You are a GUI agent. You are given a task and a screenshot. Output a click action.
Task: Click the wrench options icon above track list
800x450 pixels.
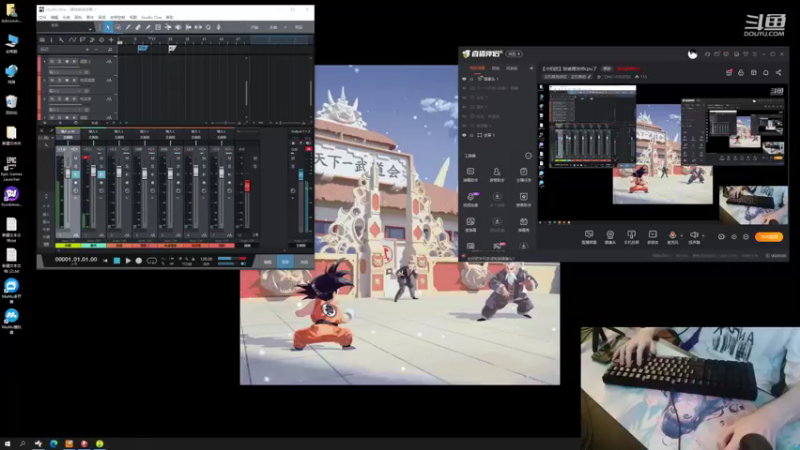click(x=61, y=40)
